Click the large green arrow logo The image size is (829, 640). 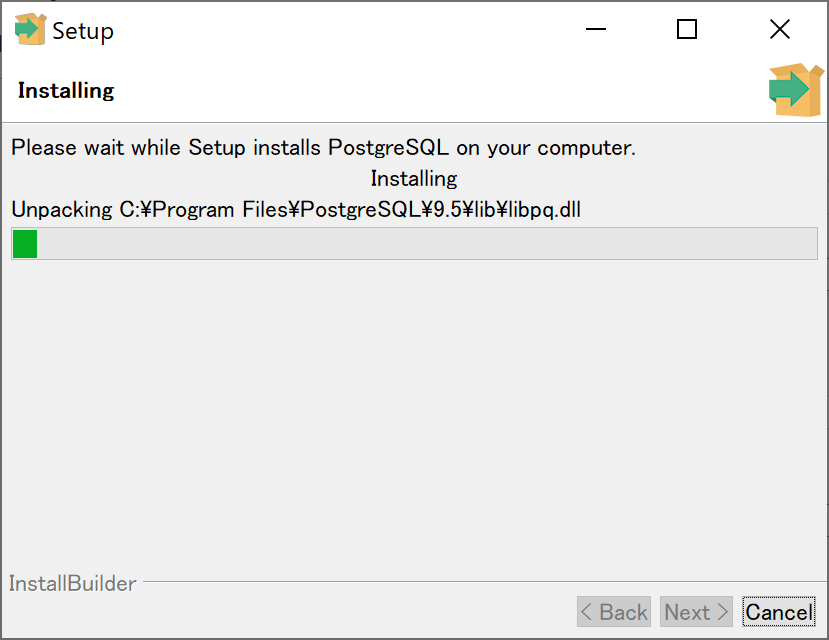(795, 89)
